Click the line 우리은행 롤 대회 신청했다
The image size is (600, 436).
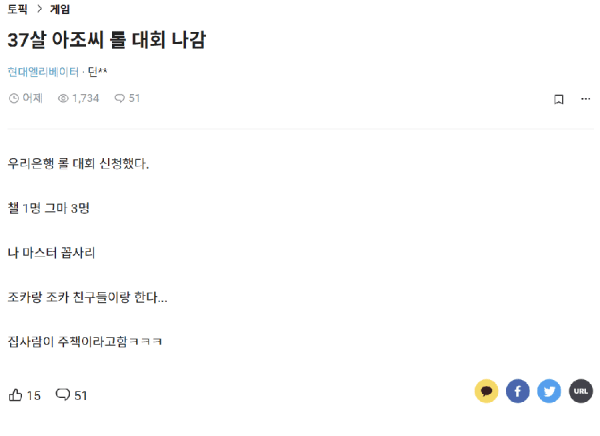(x=78, y=163)
